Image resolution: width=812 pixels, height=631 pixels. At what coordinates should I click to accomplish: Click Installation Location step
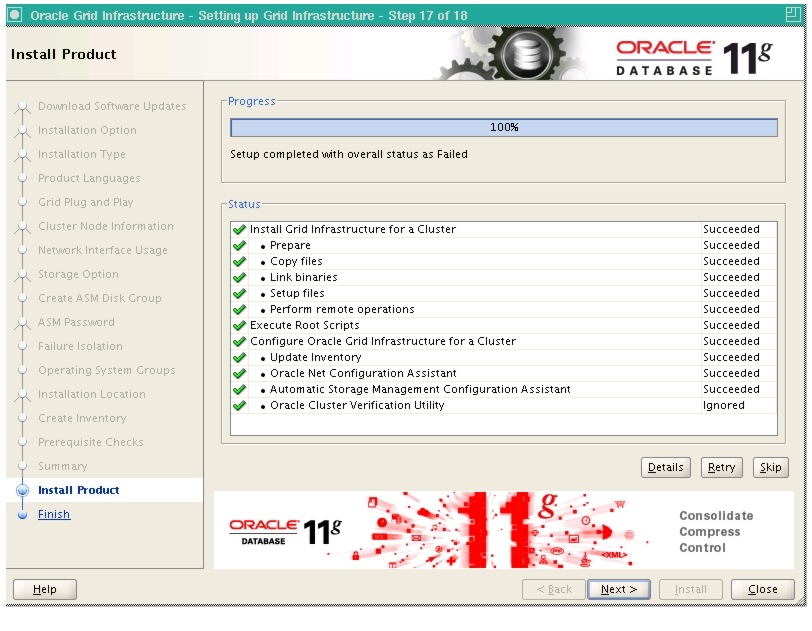pos(92,394)
